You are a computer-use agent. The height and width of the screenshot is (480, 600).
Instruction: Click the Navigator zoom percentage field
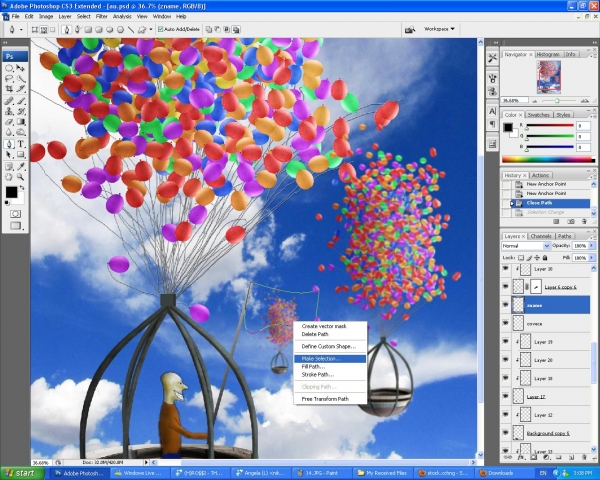click(514, 100)
